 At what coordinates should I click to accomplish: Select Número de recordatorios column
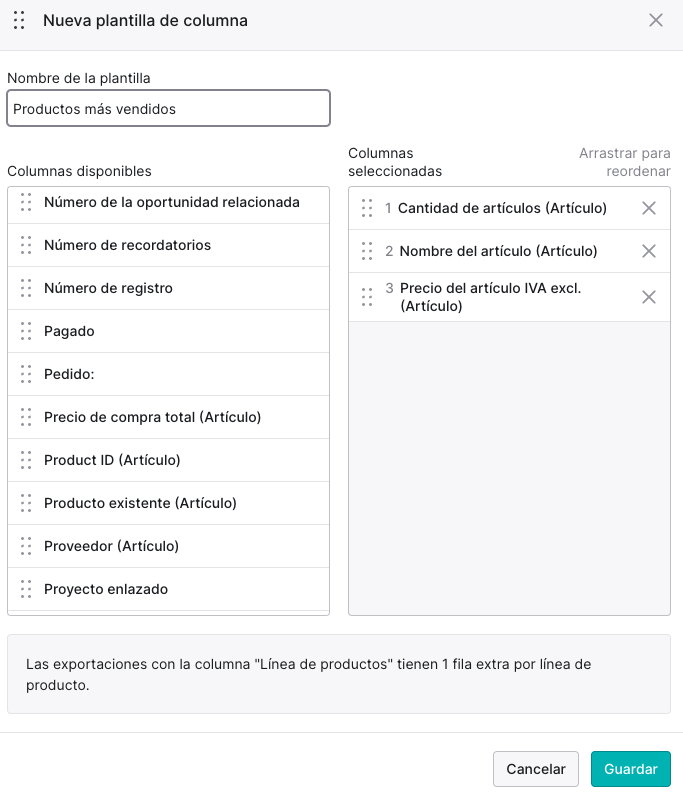click(x=169, y=245)
